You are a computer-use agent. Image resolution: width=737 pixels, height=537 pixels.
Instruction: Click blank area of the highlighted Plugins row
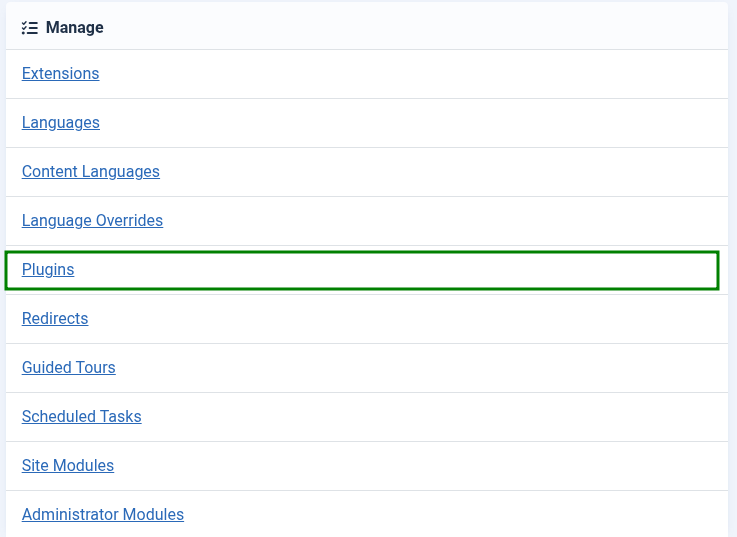[x=400, y=270]
